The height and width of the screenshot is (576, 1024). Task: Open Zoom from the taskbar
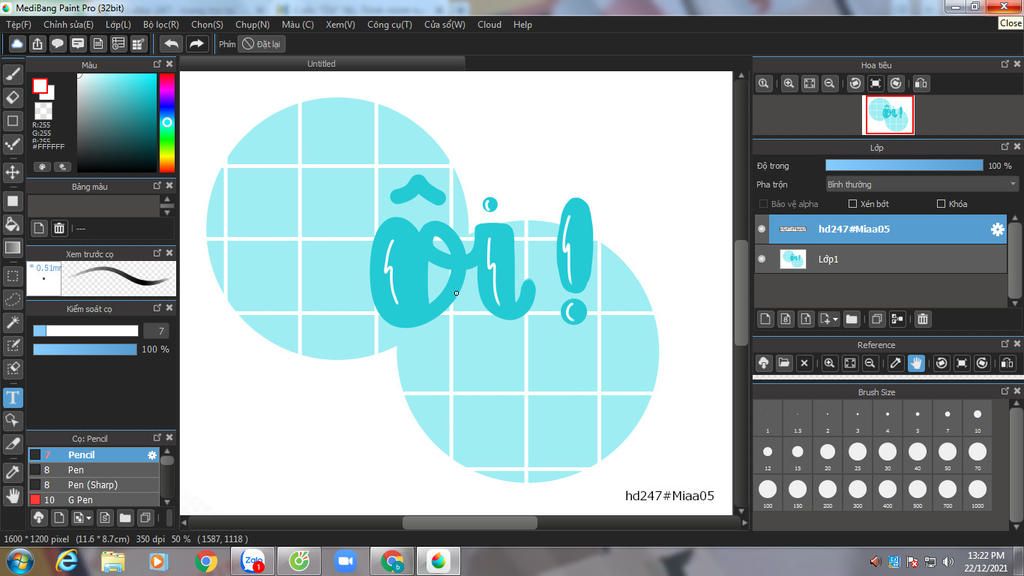[x=345, y=561]
